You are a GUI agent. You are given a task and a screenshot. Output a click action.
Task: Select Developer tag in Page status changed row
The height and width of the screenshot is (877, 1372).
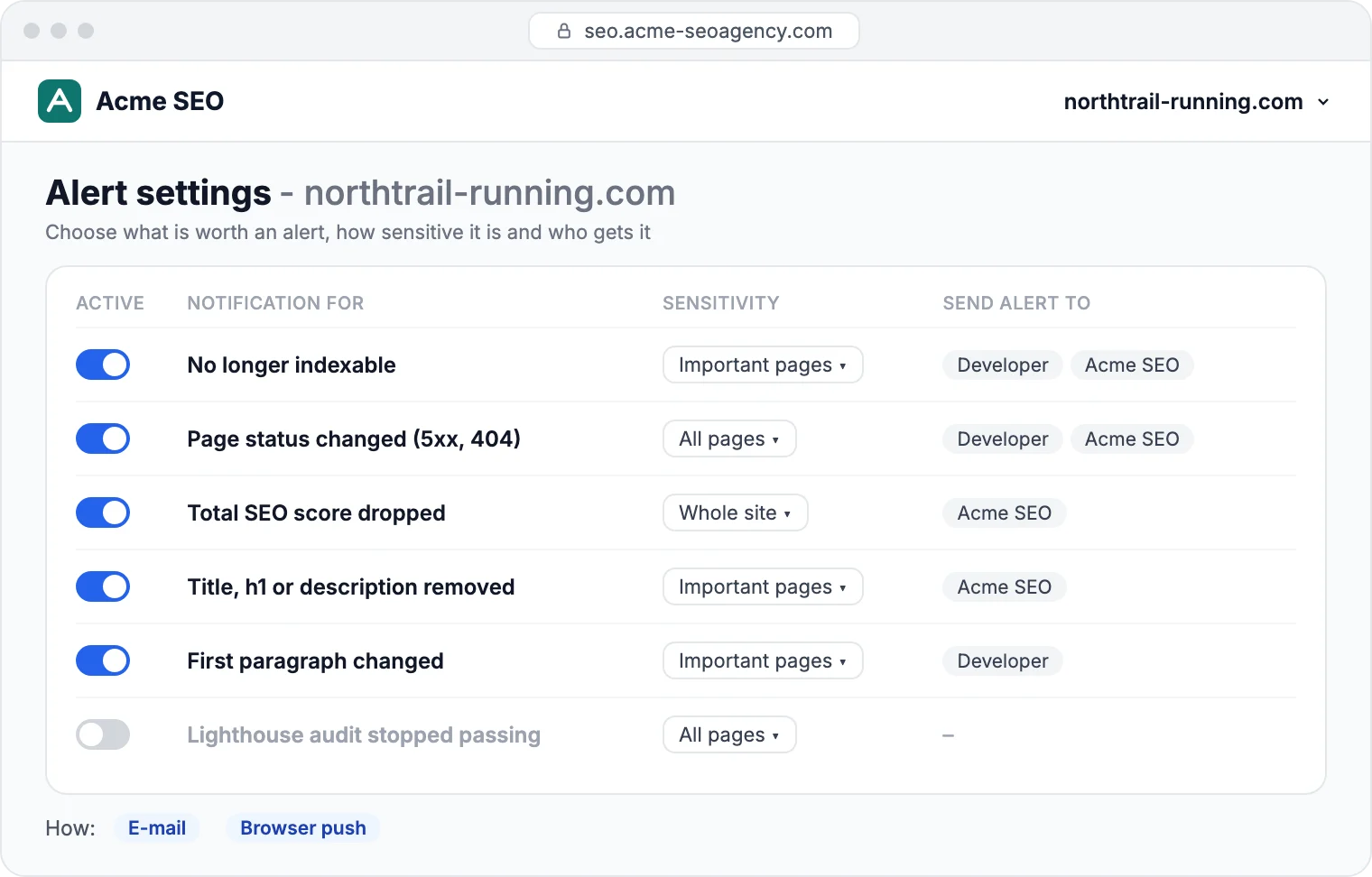point(1003,438)
